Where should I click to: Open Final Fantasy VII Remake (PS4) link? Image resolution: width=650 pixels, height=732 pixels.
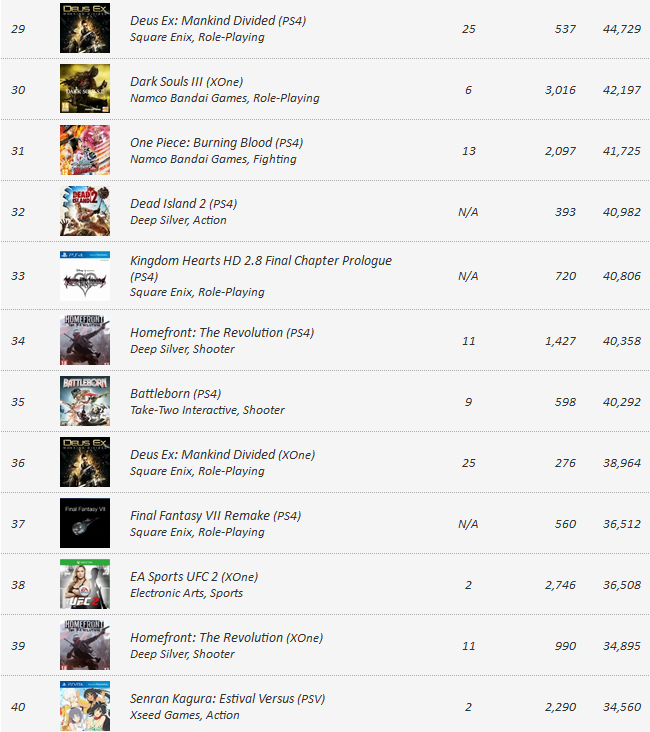pyautogui.click(x=215, y=516)
